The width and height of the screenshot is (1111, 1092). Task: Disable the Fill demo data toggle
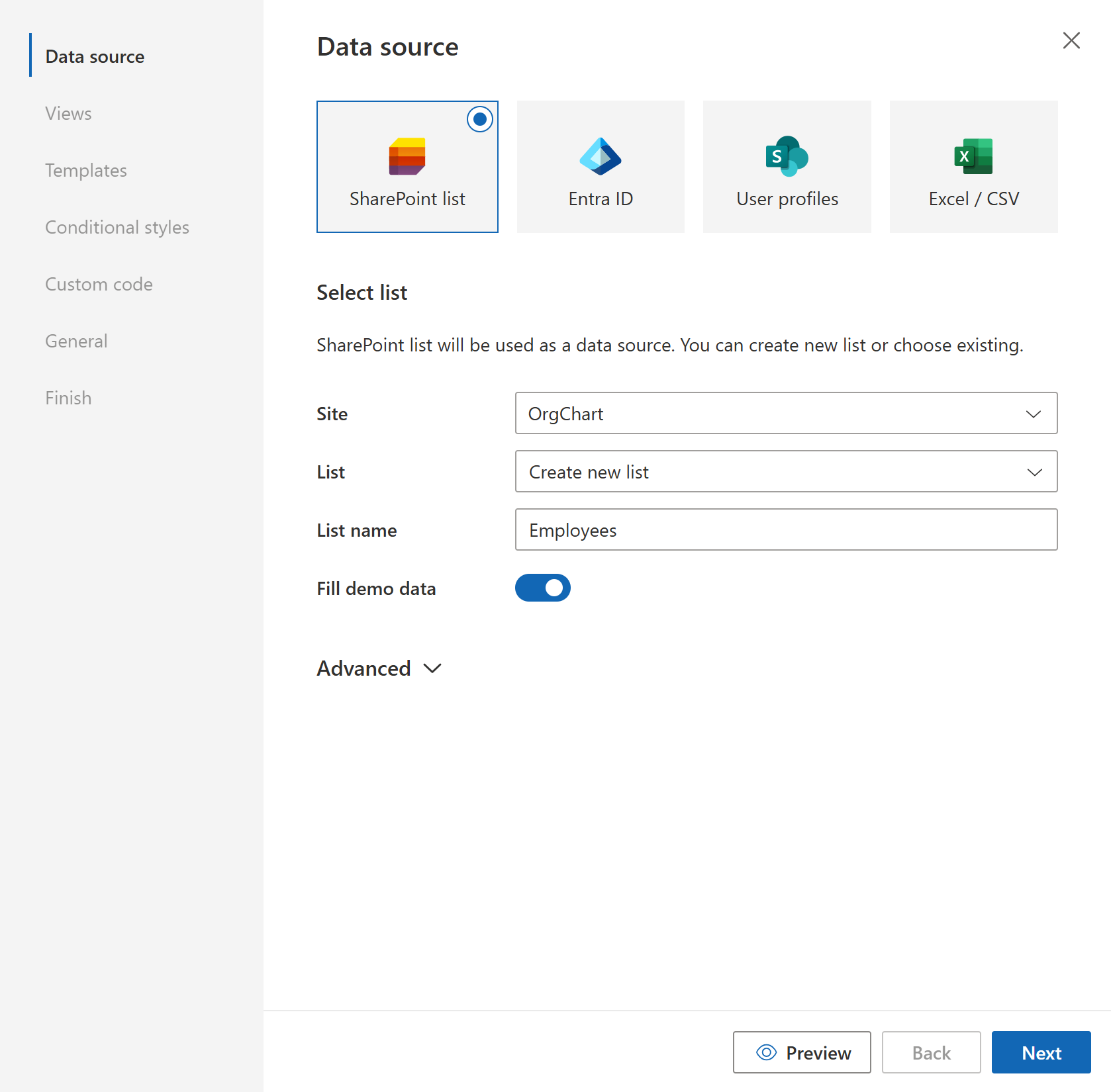(x=542, y=588)
